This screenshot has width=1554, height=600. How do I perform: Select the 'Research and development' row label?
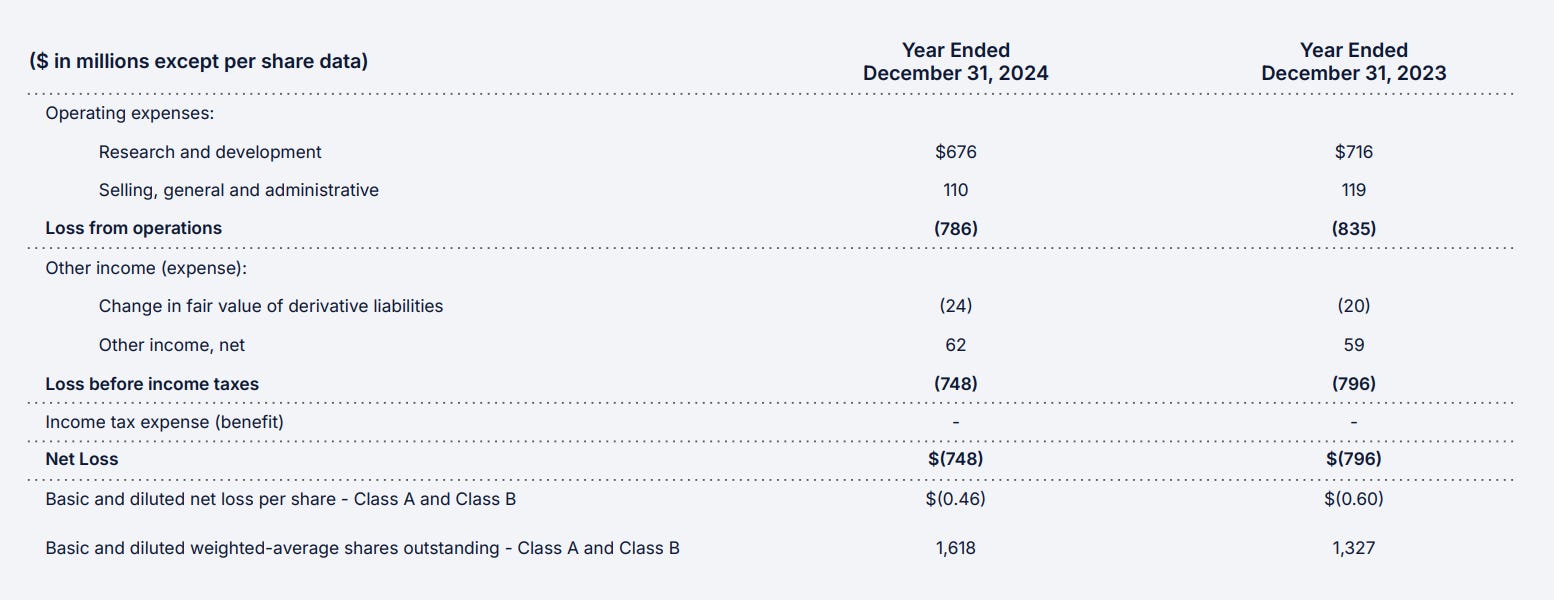(210, 152)
